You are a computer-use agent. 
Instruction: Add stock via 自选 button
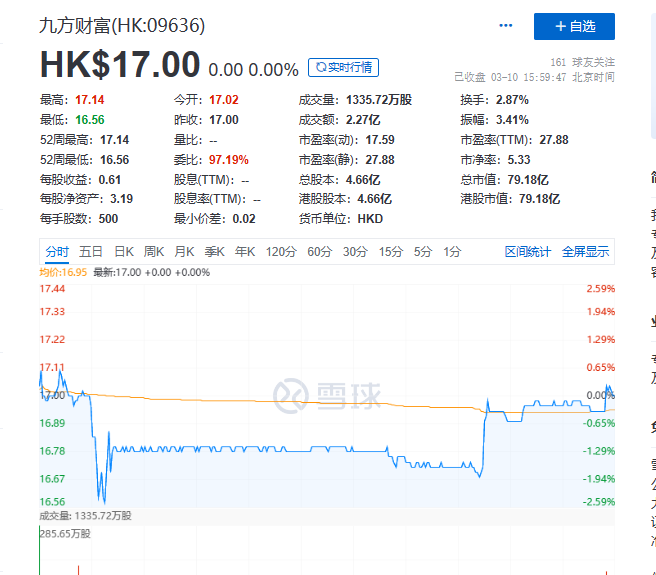(x=574, y=26)
